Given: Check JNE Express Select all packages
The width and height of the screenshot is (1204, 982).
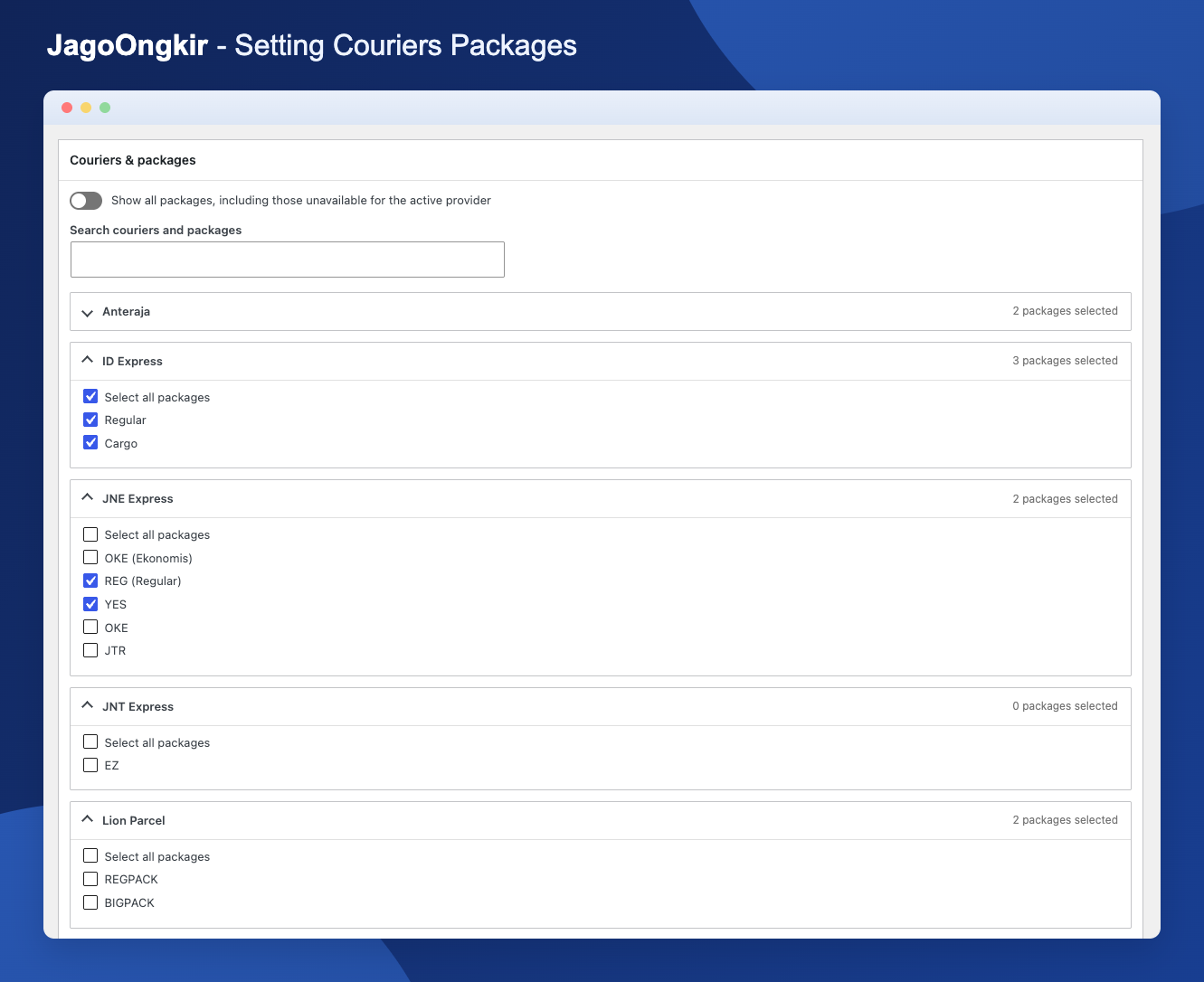Looking at the screenshot, I should click(90, 534).
